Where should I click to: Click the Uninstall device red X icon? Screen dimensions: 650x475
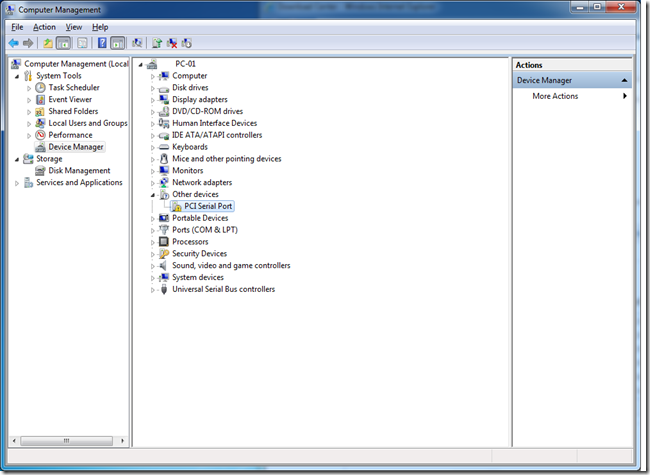[171, 43]
